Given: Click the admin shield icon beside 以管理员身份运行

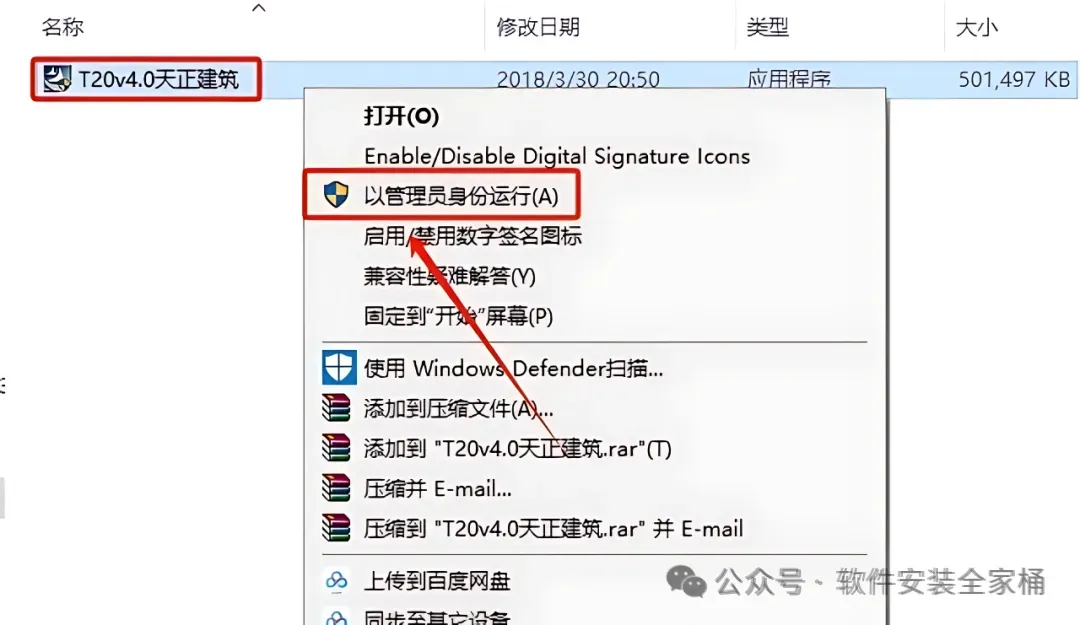Looking at the screenshot, I should 336,195.
